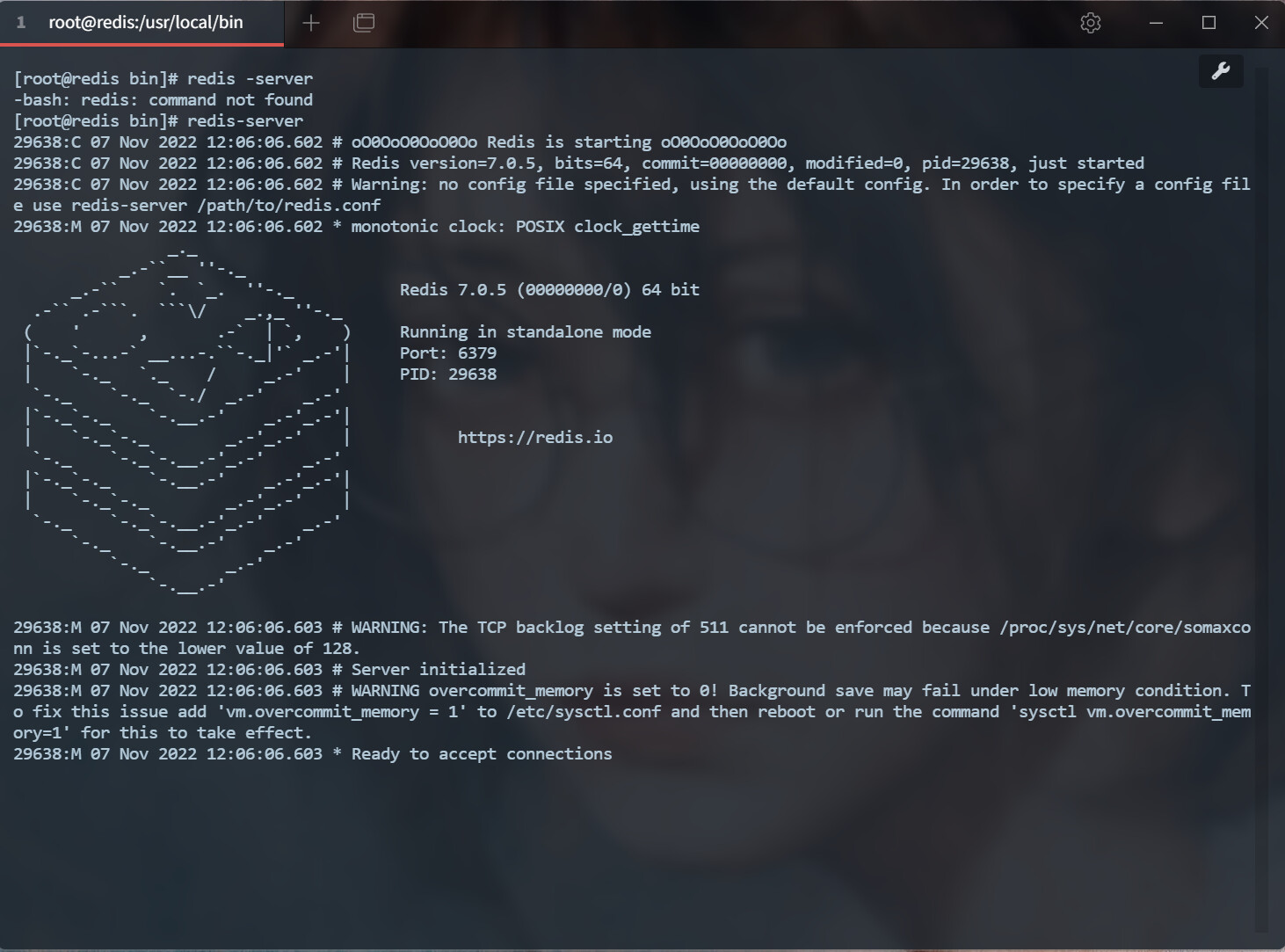Close the terminal window
Viewport: 1285px width, 952px height.
[1261, 23]
